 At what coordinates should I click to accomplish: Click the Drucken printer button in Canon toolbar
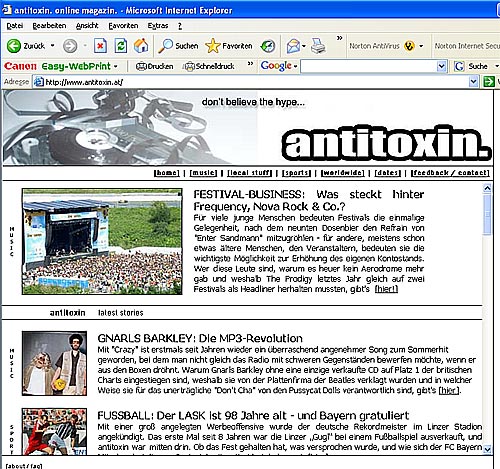154,66
